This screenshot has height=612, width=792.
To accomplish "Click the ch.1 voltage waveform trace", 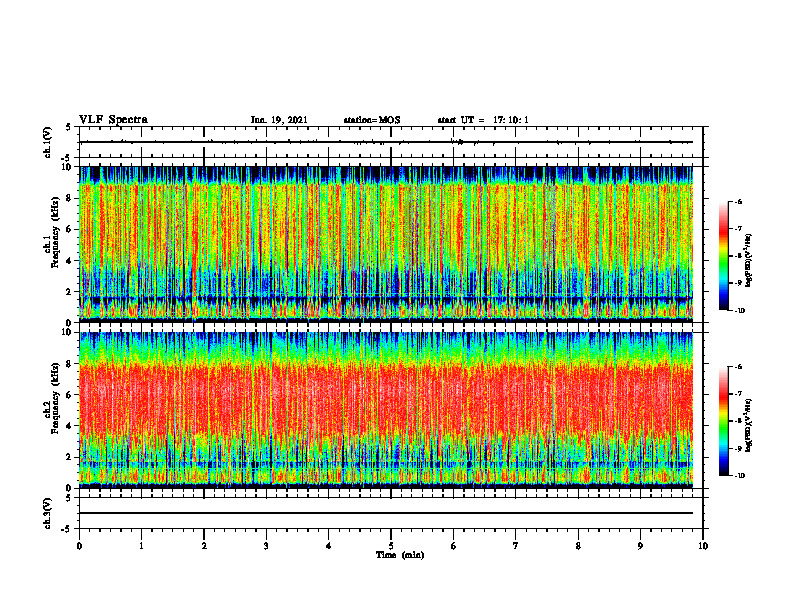I will pyautogui.click(x=386, y=142).
